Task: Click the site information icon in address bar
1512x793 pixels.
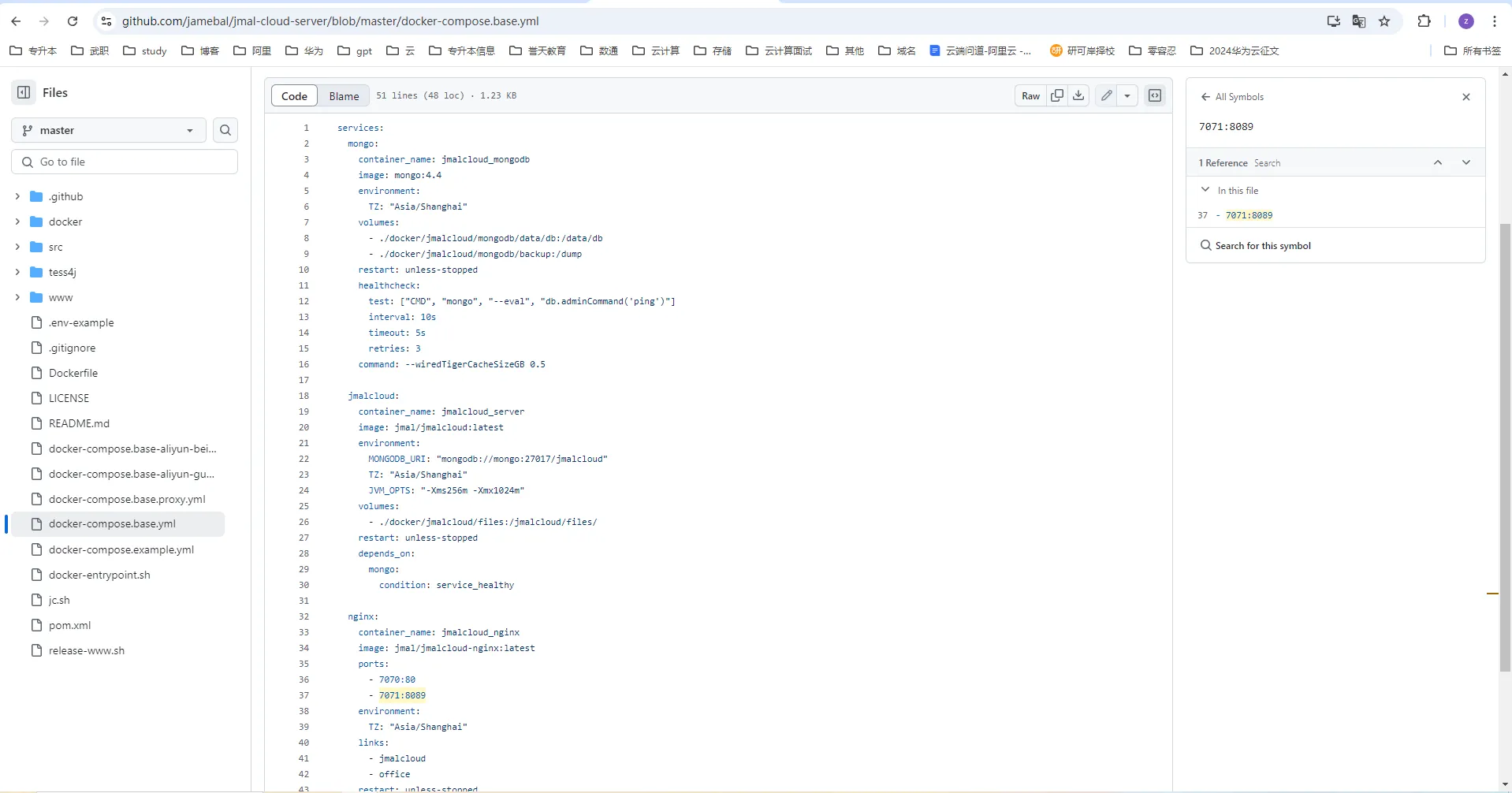Action: click(x=106, y=21)
